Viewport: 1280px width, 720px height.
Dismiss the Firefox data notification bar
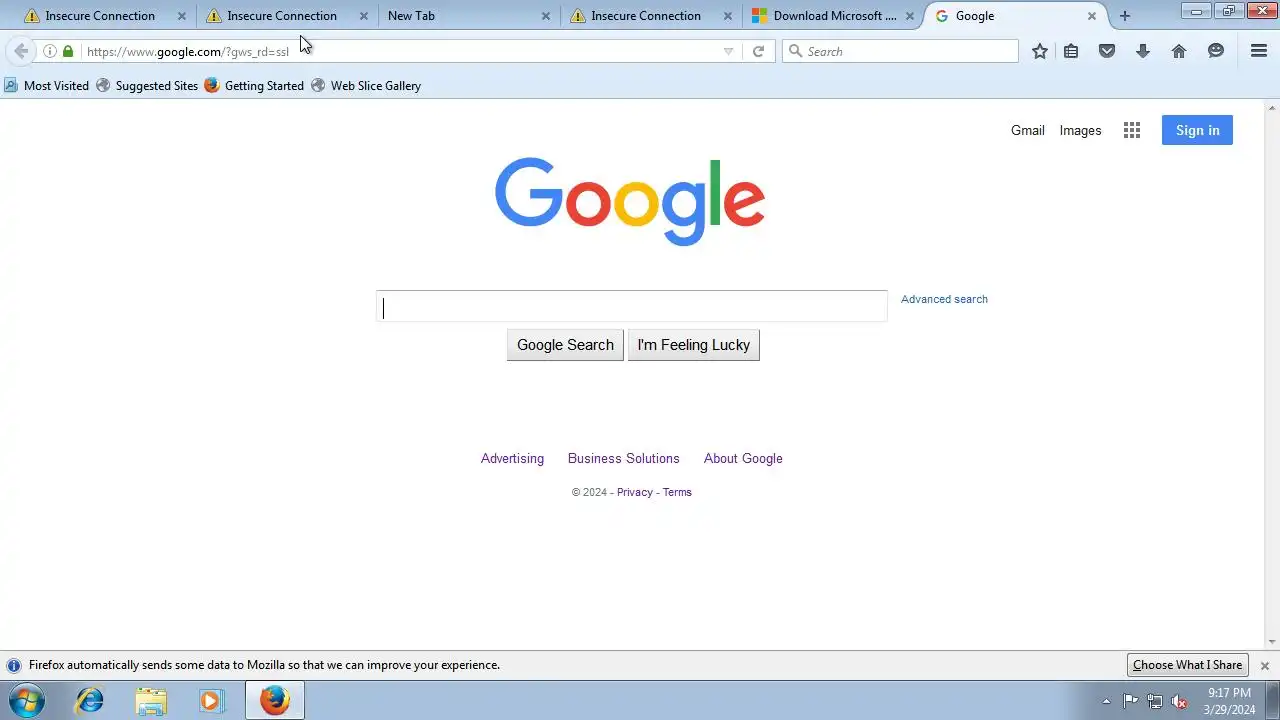click(x=1265, y=665)
